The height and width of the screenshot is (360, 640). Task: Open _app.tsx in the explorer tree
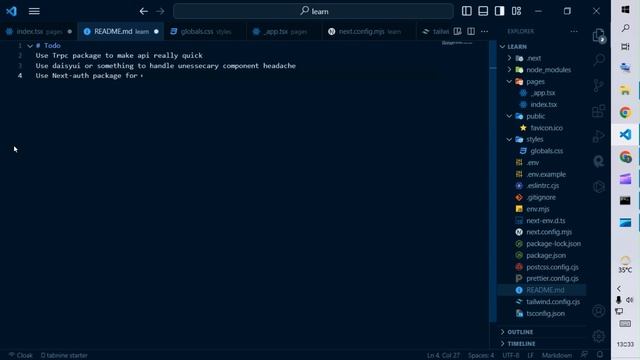click(543, 93)
